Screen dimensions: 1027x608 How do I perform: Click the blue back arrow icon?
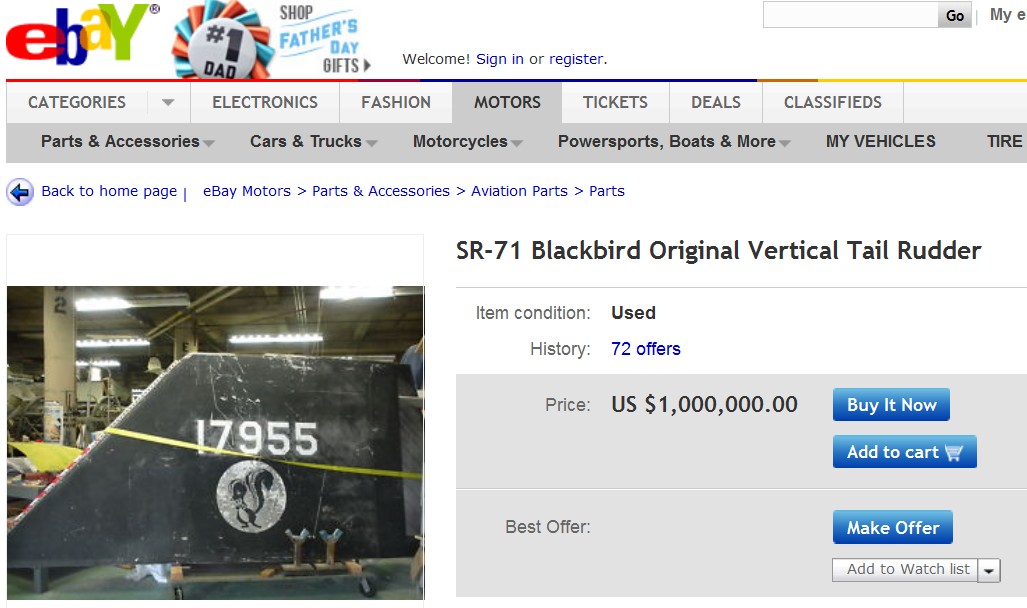pos(17,191)
